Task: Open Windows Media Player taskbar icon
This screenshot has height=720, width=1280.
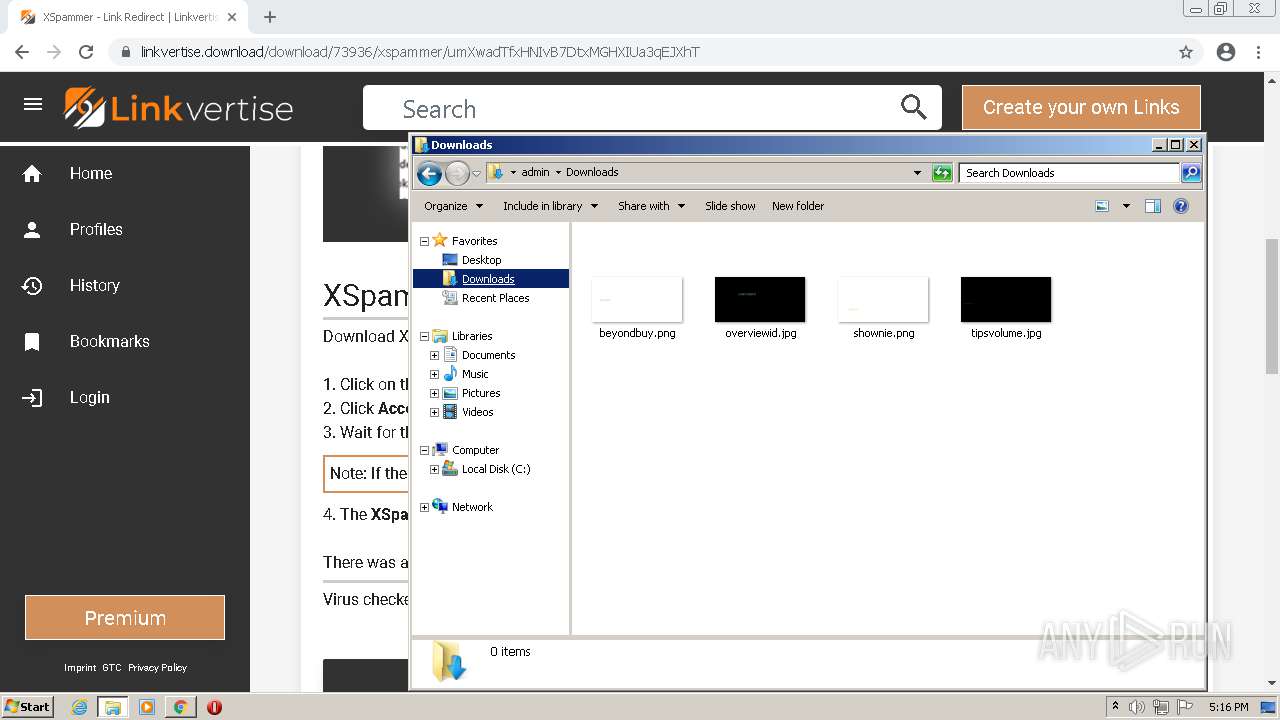Action: (x=147, y=707)
